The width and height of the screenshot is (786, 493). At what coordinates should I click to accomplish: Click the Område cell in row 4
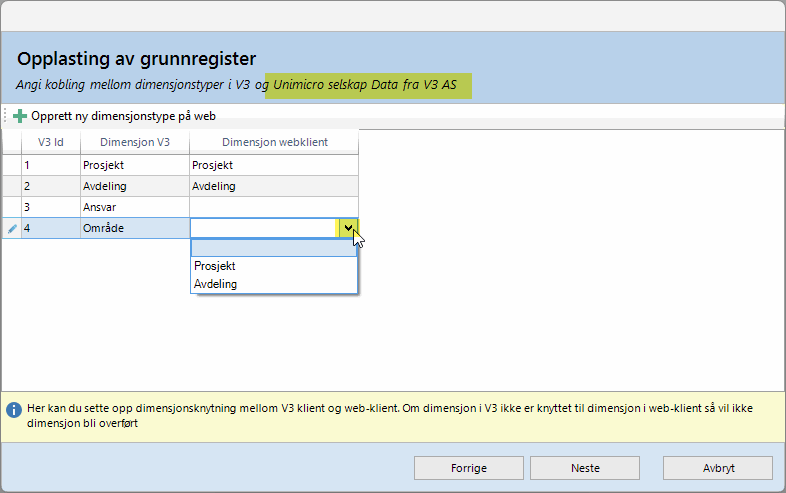point(134,229)
